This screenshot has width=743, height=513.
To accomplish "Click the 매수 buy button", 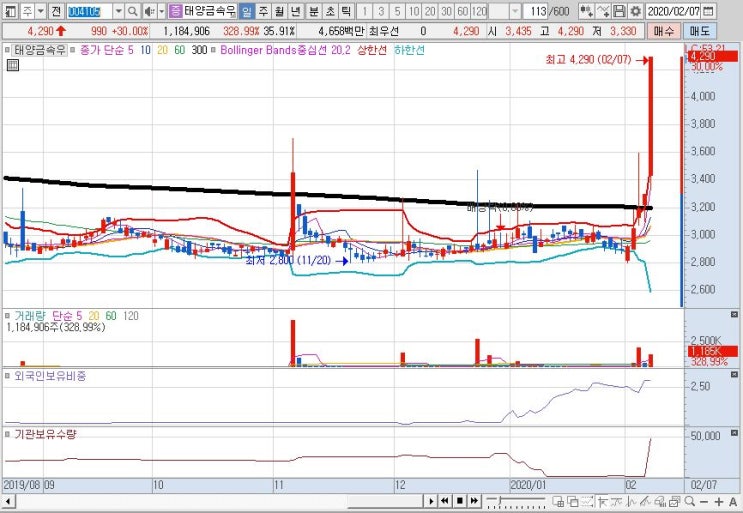I will point(663,32).
